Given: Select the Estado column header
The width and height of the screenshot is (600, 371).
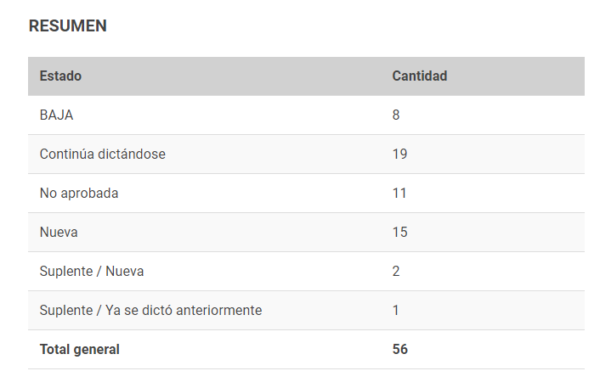Looking at the screenshot, I should [60, 76].
